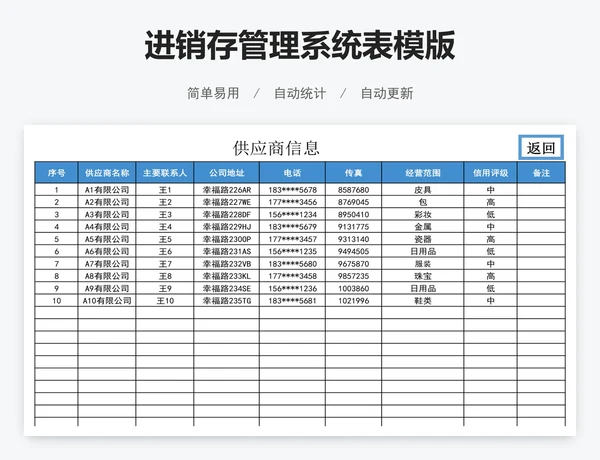Click contact cell 王5
The height and width of the screenshot is (460, 600).
[165, 239]
